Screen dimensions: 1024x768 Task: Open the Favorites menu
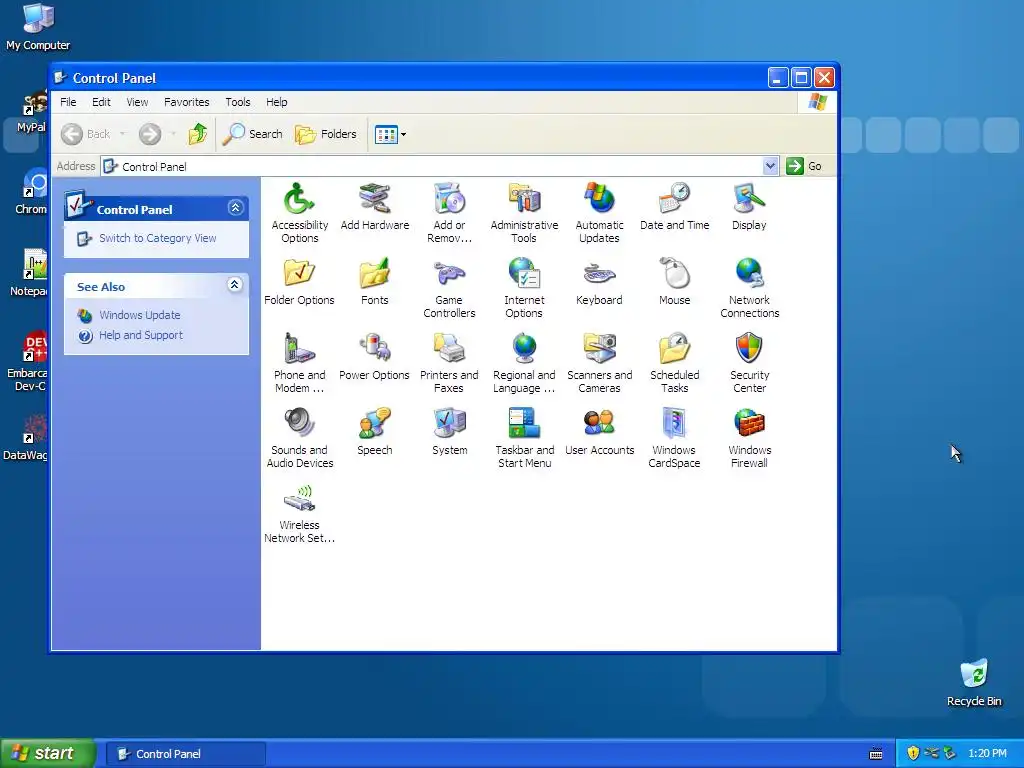click(187, 102)
